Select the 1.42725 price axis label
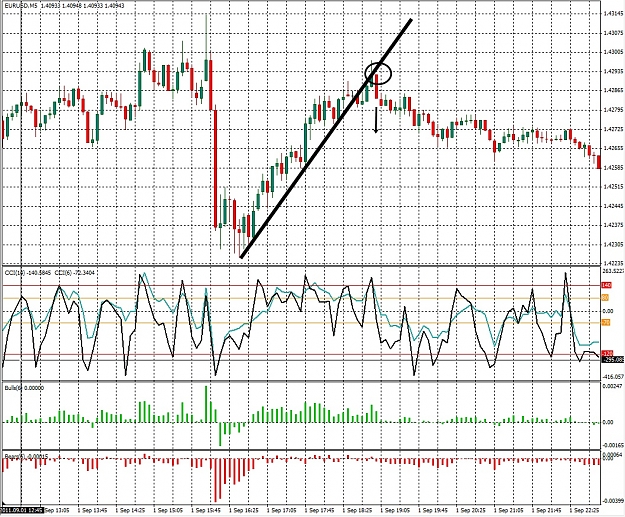This screenshot has width=625, height=517. [x=613, y=129]
